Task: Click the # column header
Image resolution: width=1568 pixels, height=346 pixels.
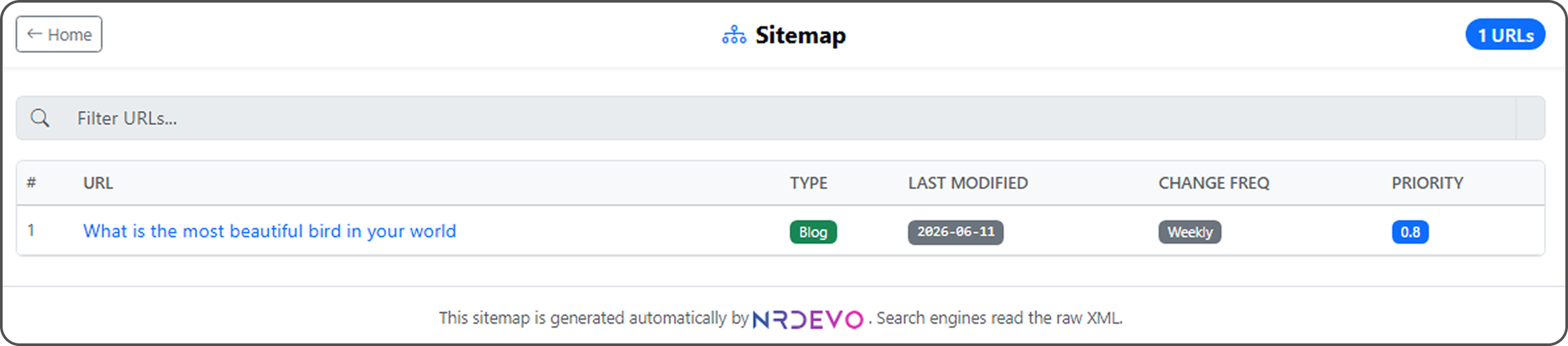Action: [x=31, y=183]
